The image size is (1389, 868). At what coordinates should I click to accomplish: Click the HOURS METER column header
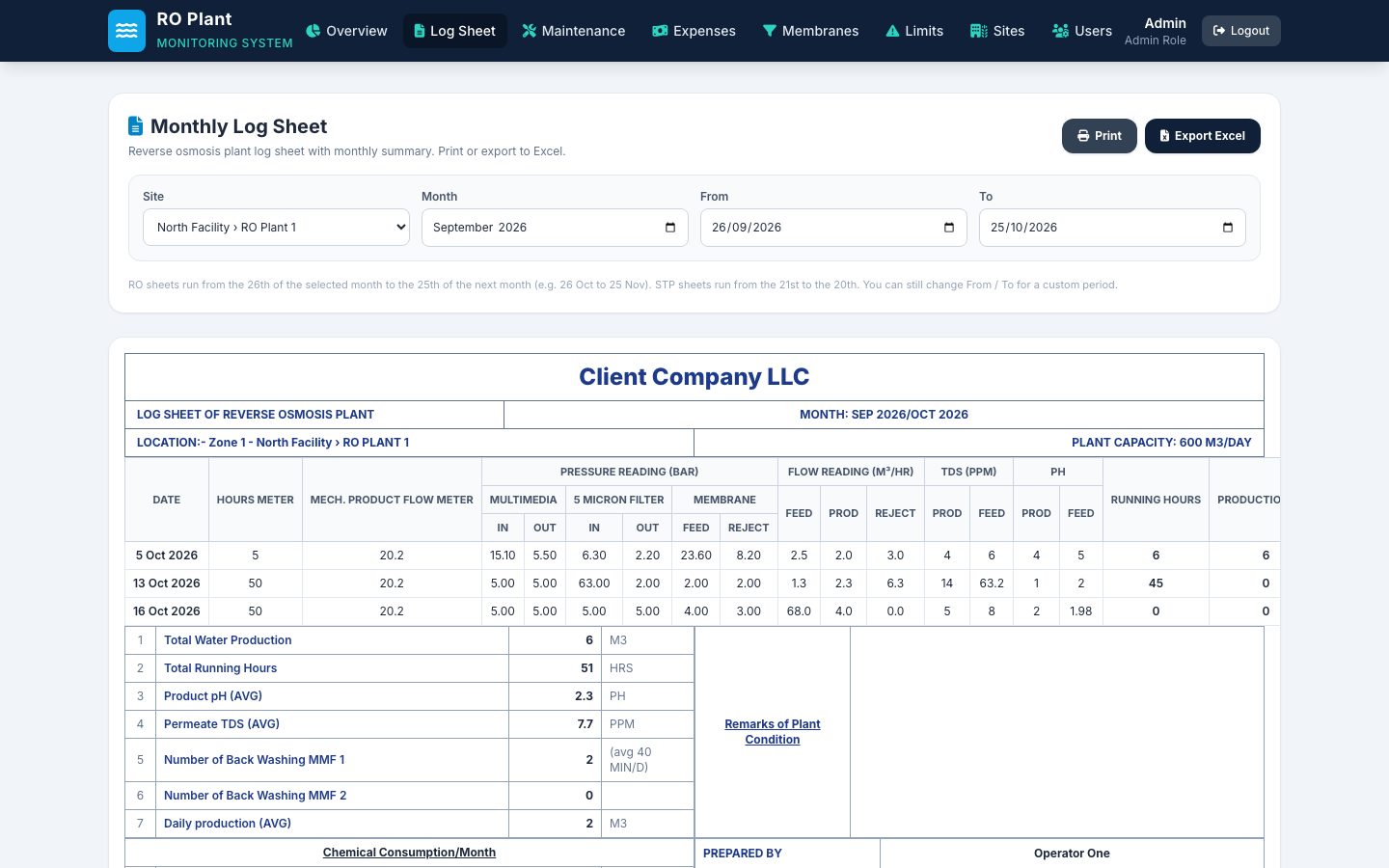[256, 500]
